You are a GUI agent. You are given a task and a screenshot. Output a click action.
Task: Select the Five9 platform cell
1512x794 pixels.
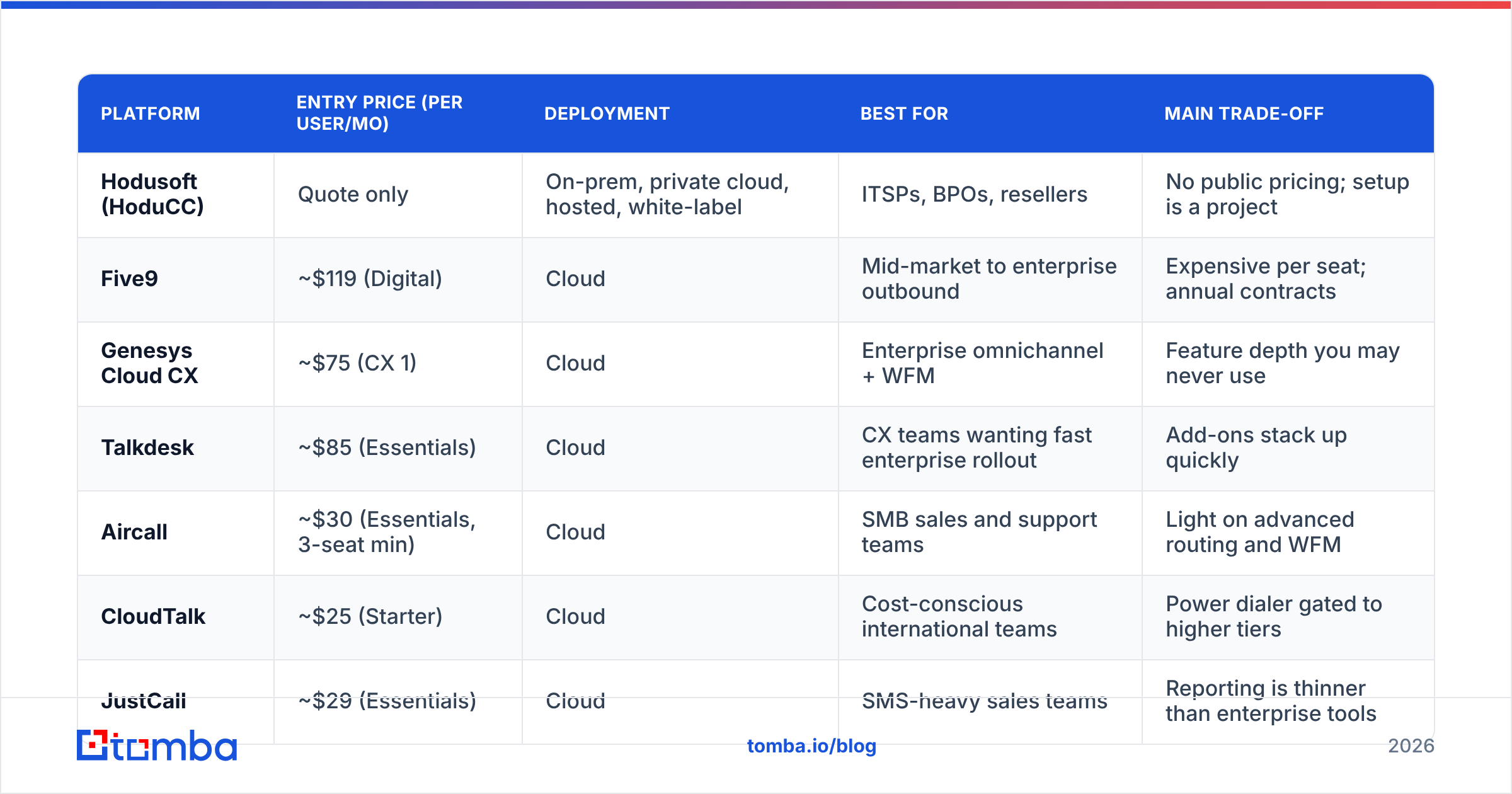pos(176,280)
